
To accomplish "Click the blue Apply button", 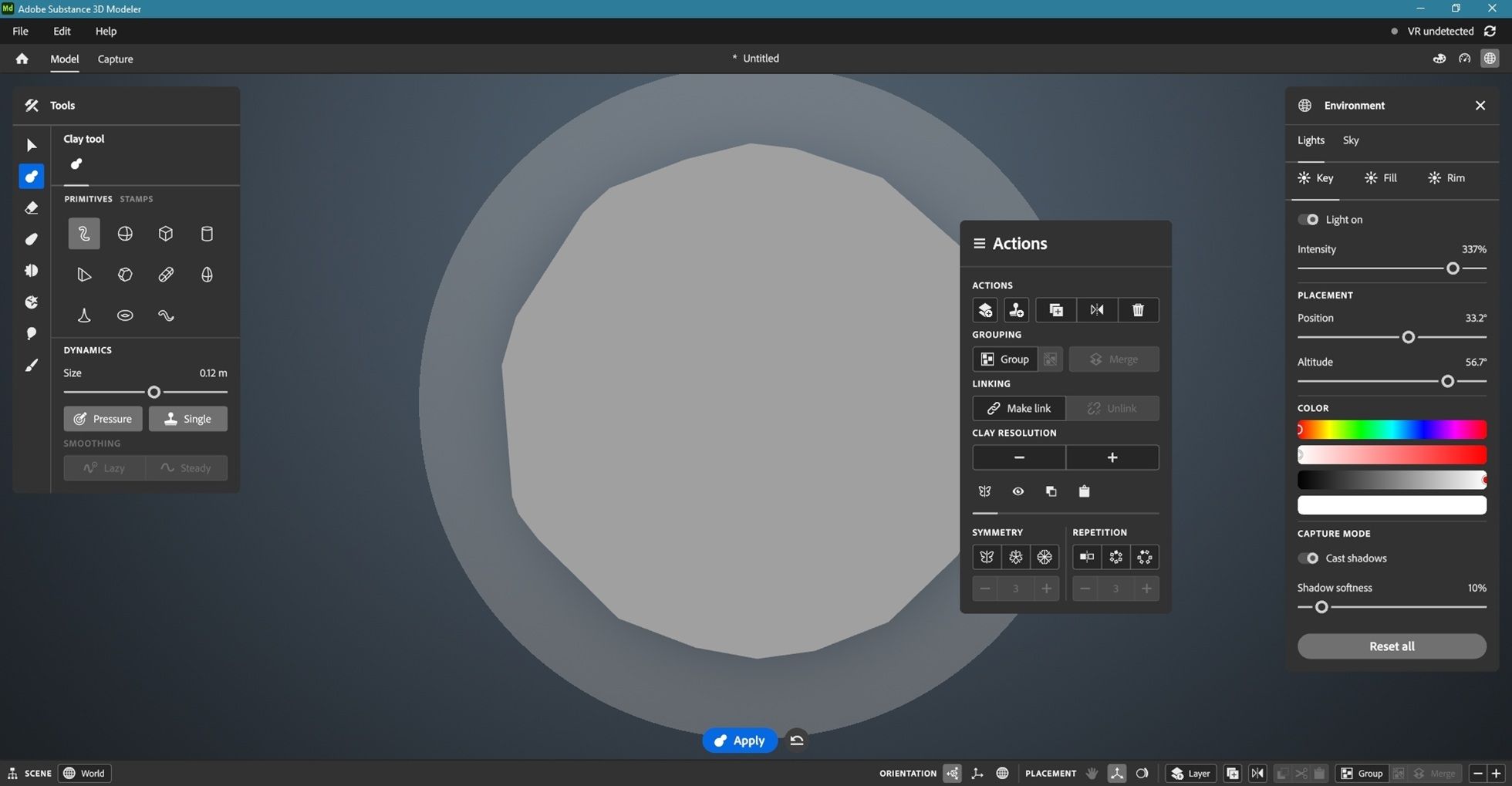I will pyautogui.click(x=739, y=740).
